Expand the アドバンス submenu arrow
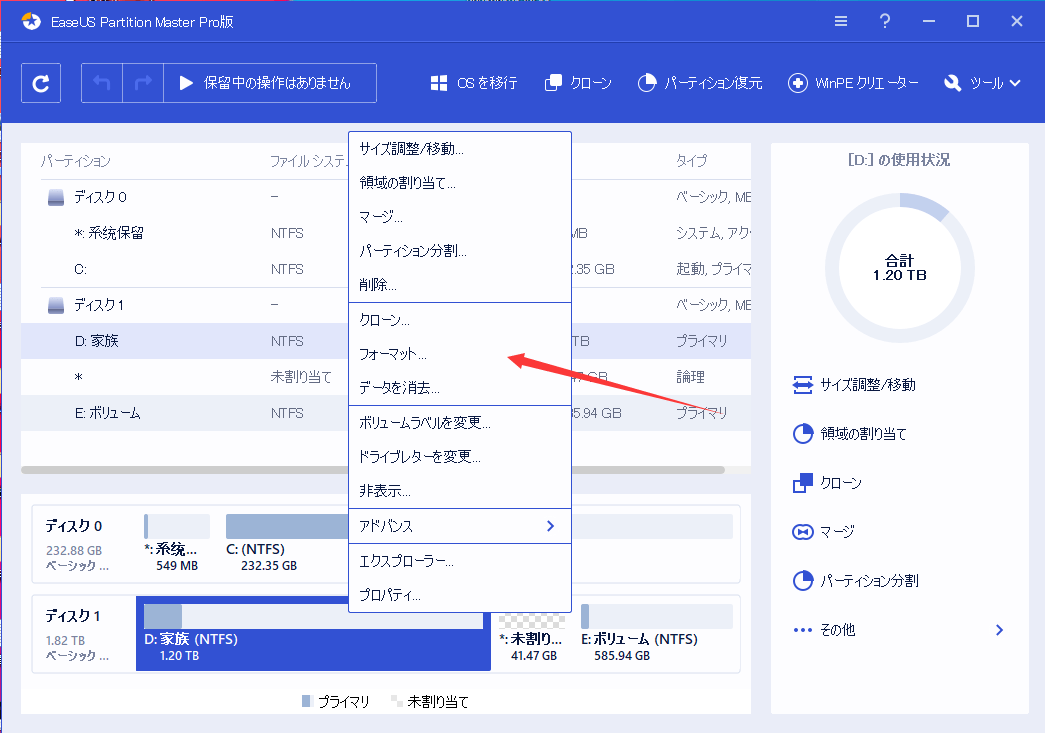 550,526
